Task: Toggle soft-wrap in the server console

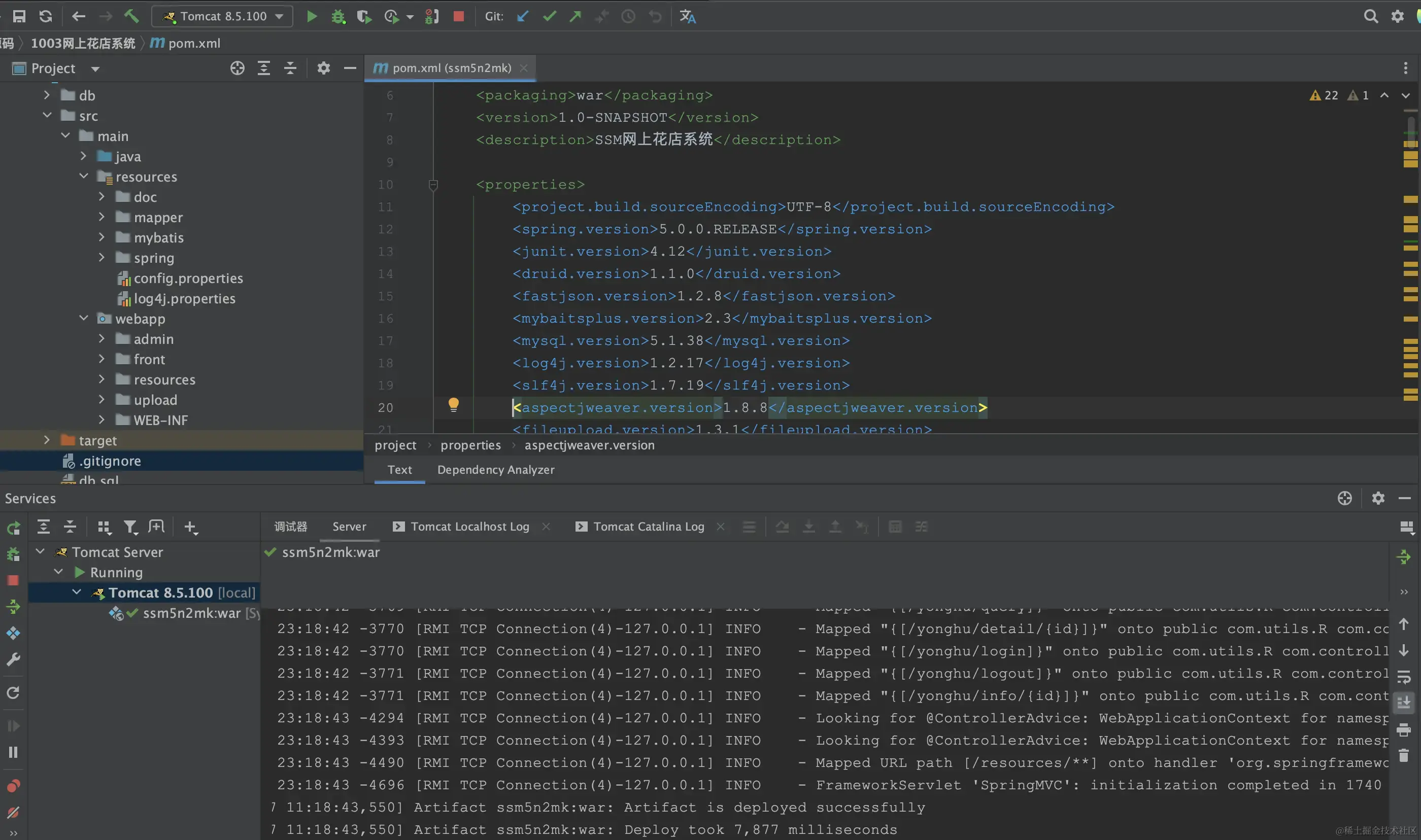Action: pos(1403,677)
